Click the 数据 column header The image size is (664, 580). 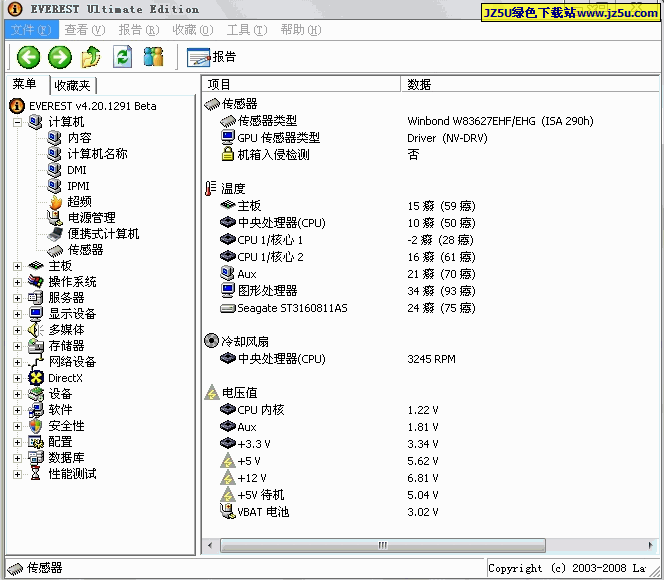click(530, 84)
